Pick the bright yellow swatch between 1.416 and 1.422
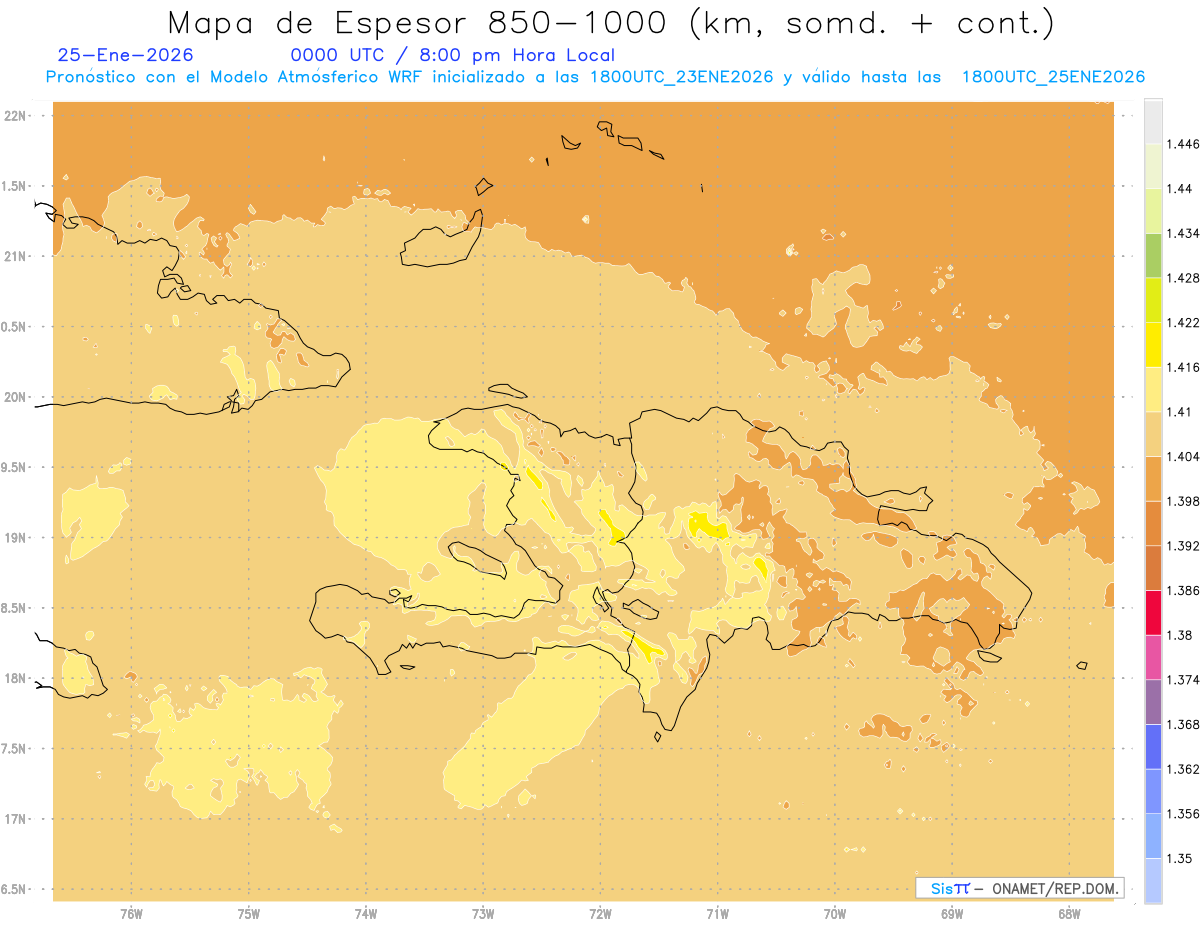 tap(1153, 345)
